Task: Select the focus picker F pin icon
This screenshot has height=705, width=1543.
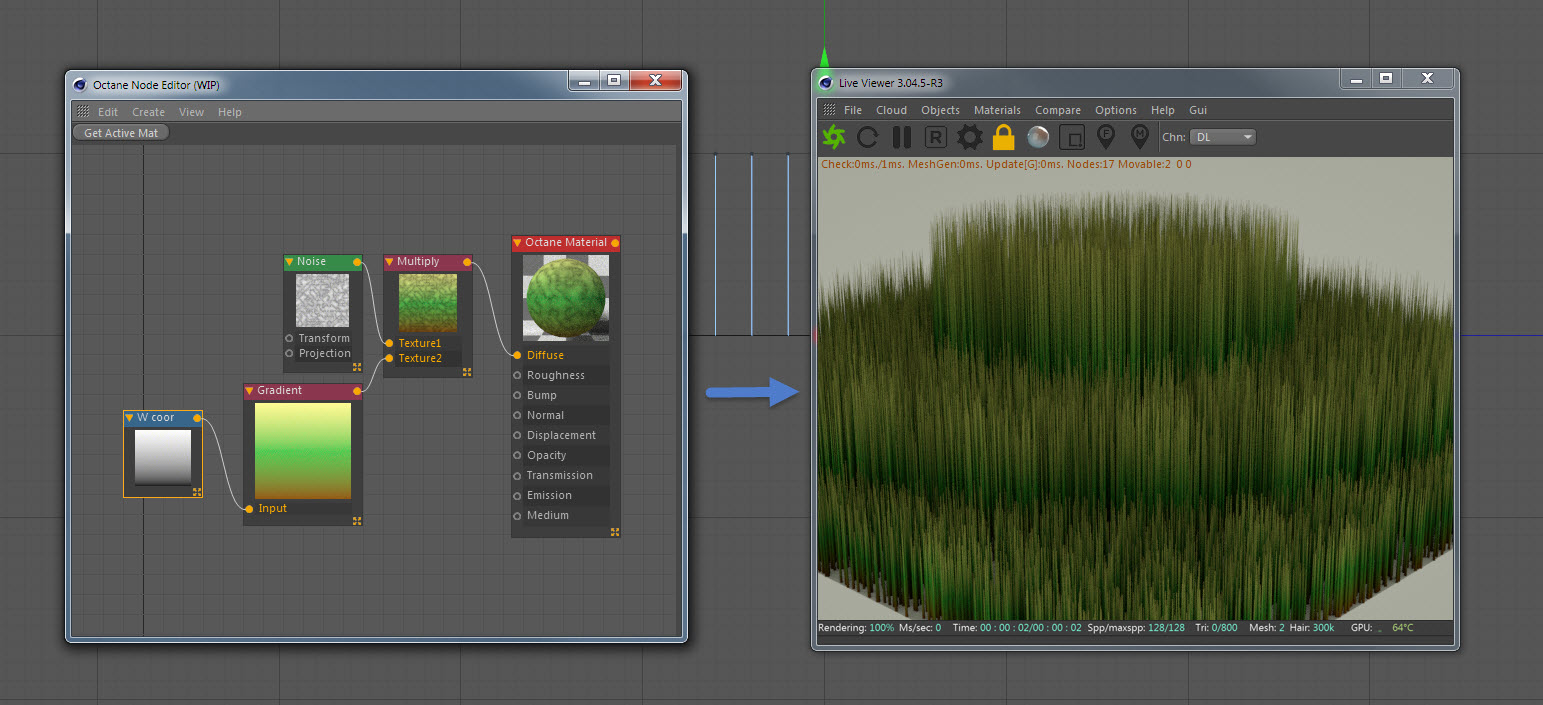Action: (1106, 136)
